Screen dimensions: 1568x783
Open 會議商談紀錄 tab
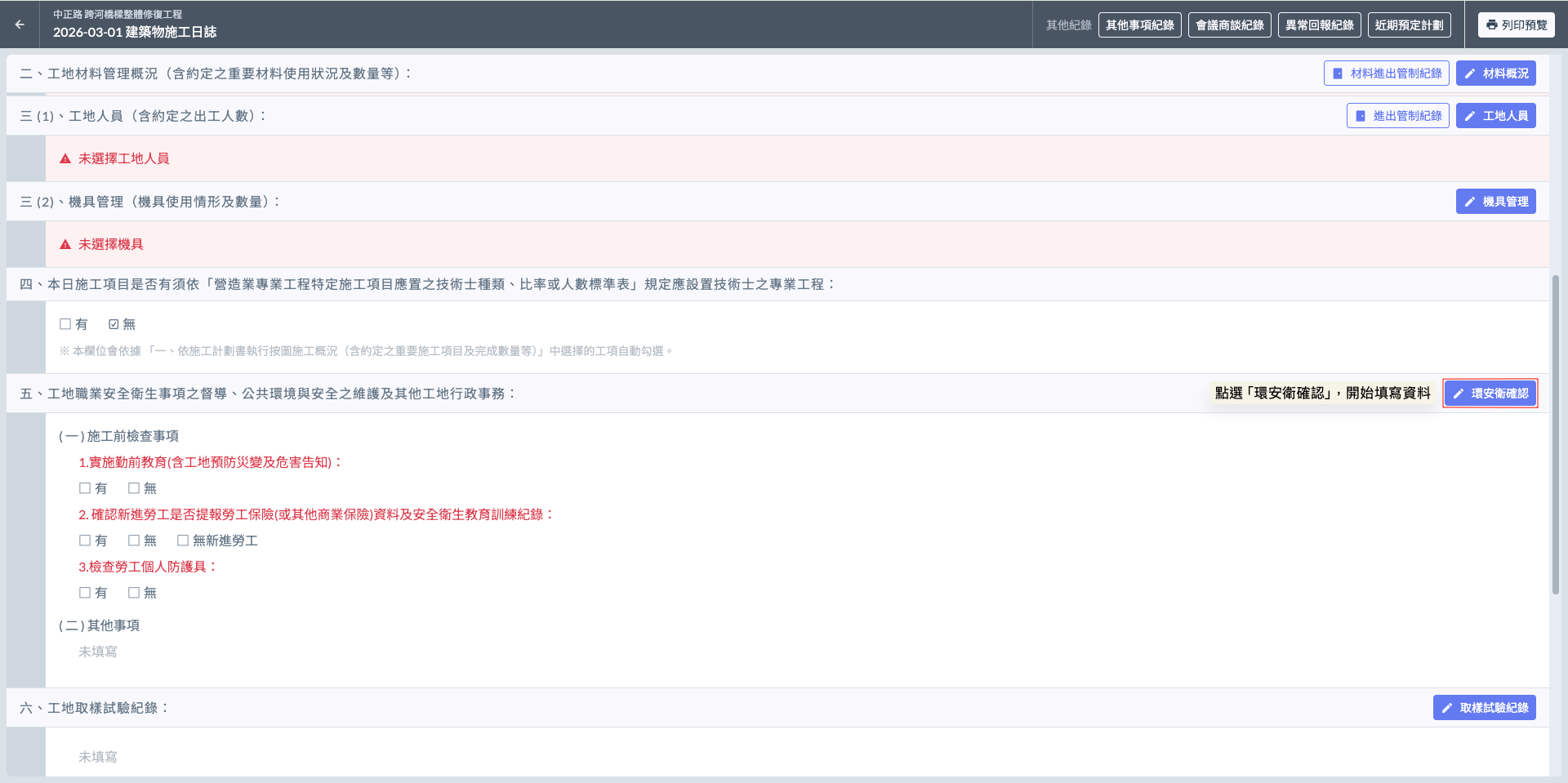pos(1229,25)
